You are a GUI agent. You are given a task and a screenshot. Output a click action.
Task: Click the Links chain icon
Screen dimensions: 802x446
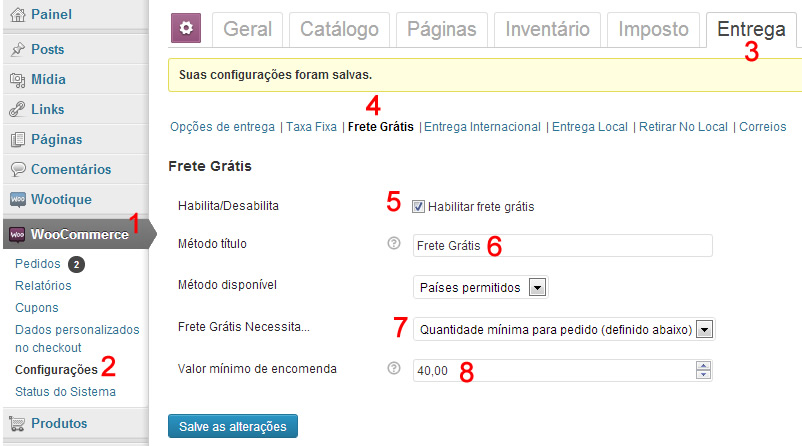[x=18, y=109]
